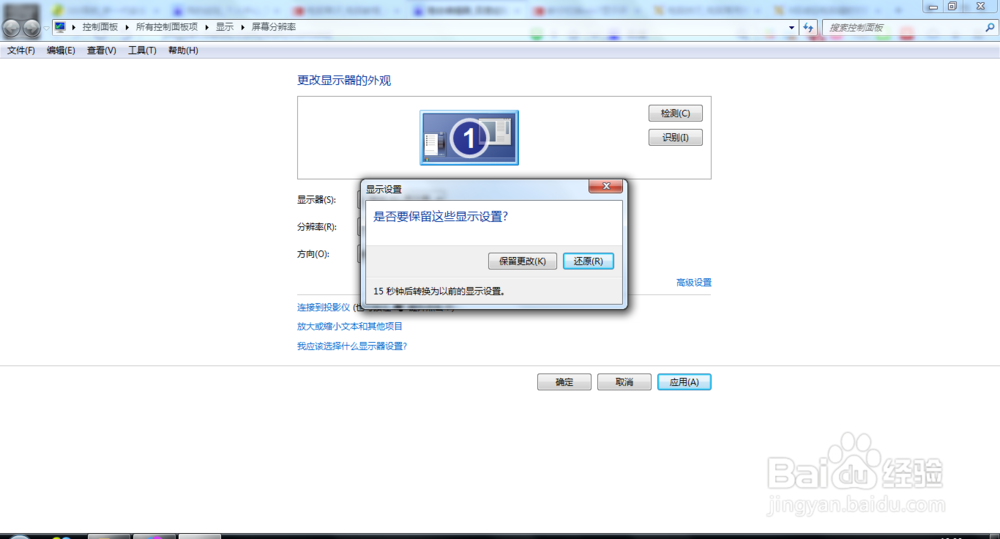1000x539 pixels.
Task: Click the Control Panel (控制面板) breadcrumb
Action: (x=100, y=27)
